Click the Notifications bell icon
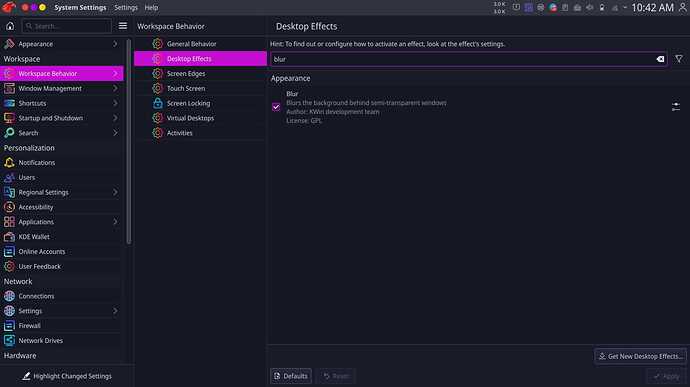The image size is (690, 387). (9, 162)
